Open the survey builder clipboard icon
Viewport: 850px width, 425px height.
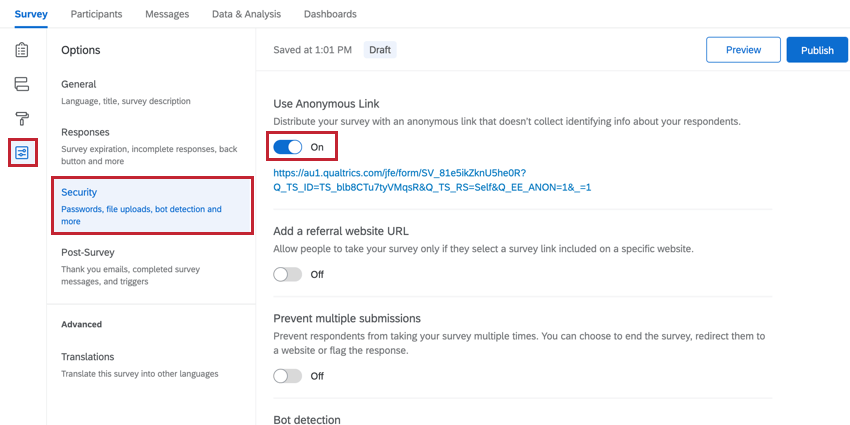22,50
